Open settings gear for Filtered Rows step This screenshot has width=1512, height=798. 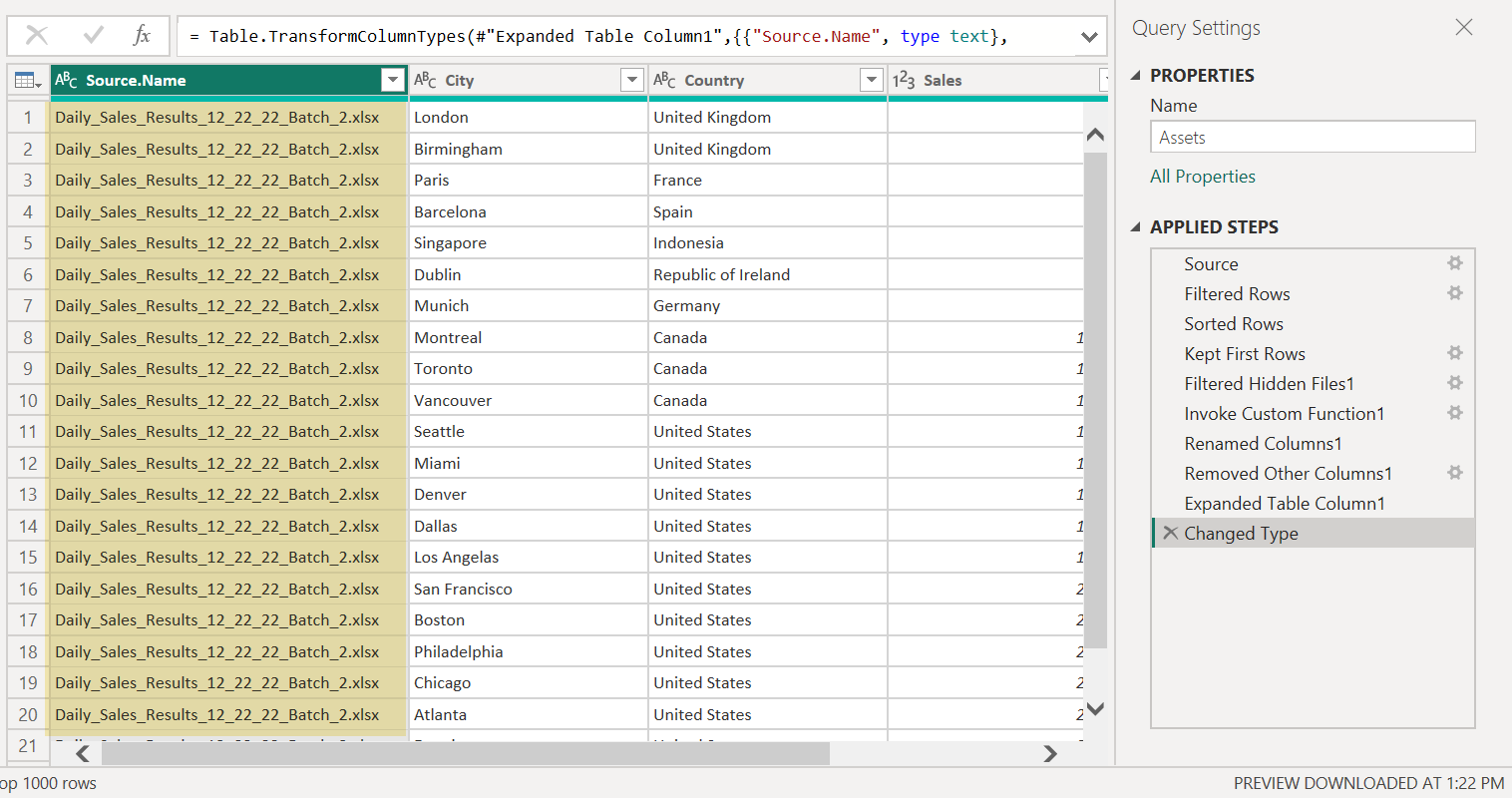click(x=1455, y=293)
